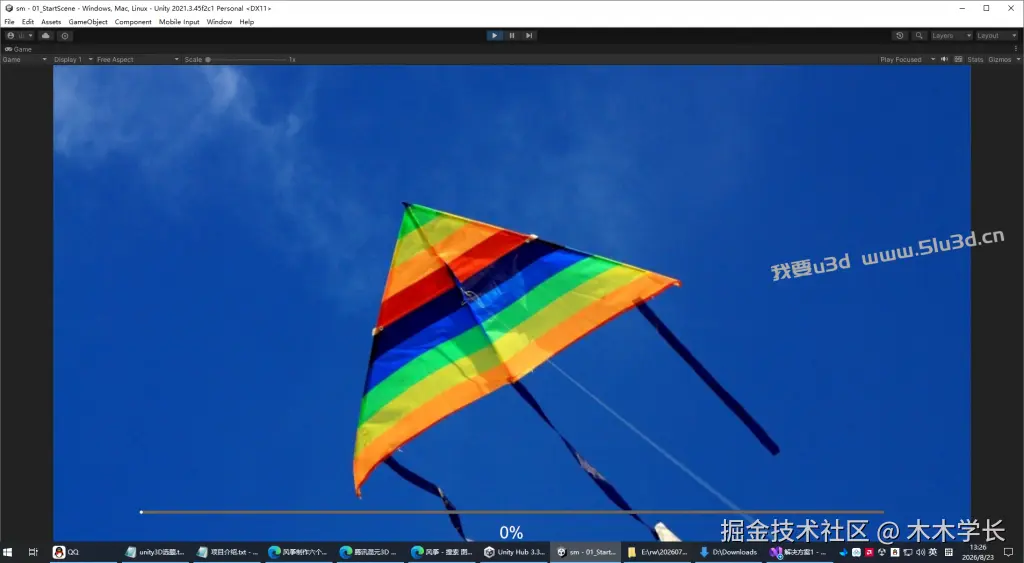This screenshot has height=563, width=1024.
Task: Open D:\Downloads folder in taskbar
Action: pos(728,552)
